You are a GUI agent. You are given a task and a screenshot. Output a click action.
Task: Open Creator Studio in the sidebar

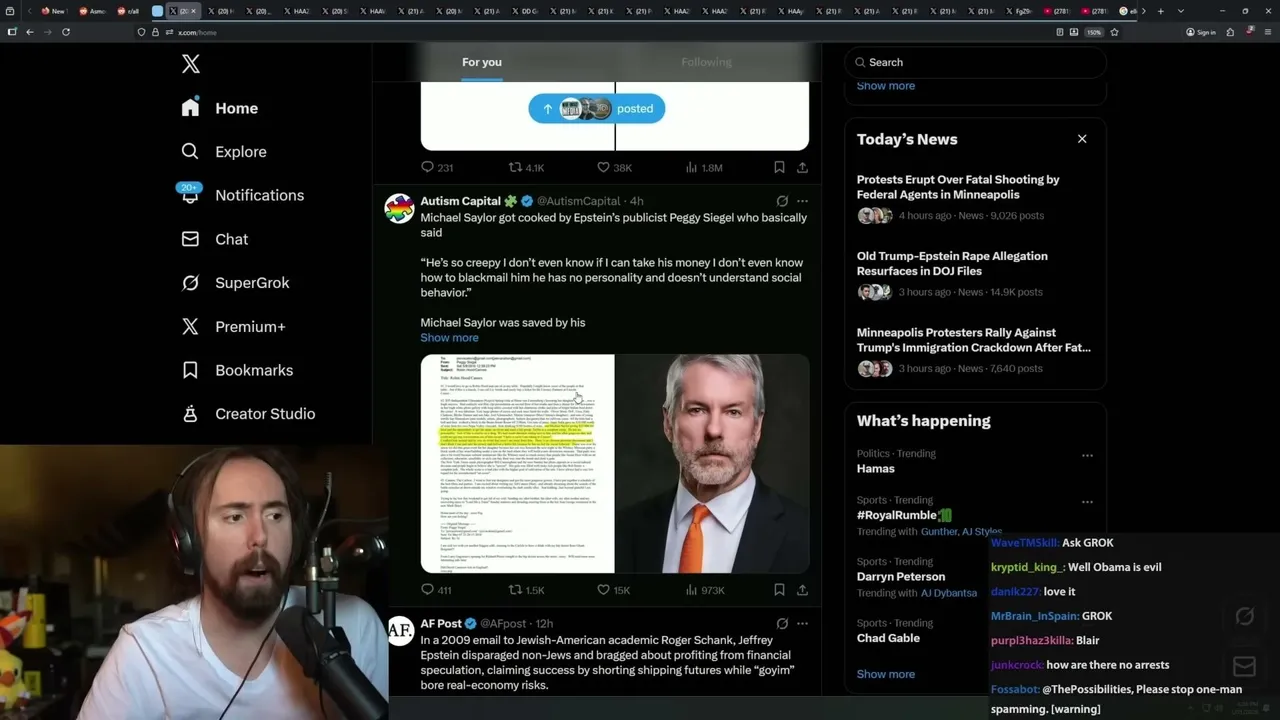click(248, 414)
